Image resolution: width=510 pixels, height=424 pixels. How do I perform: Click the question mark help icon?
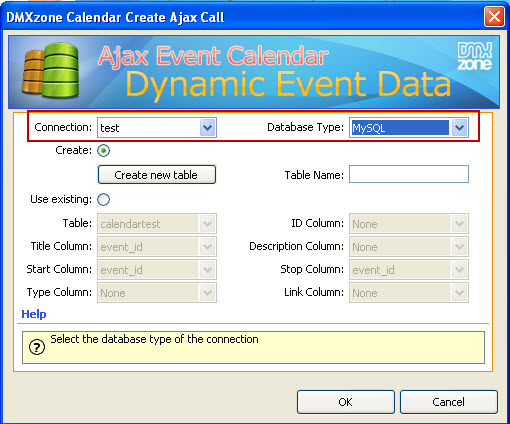pyautogui.click(x=37, y=347)
